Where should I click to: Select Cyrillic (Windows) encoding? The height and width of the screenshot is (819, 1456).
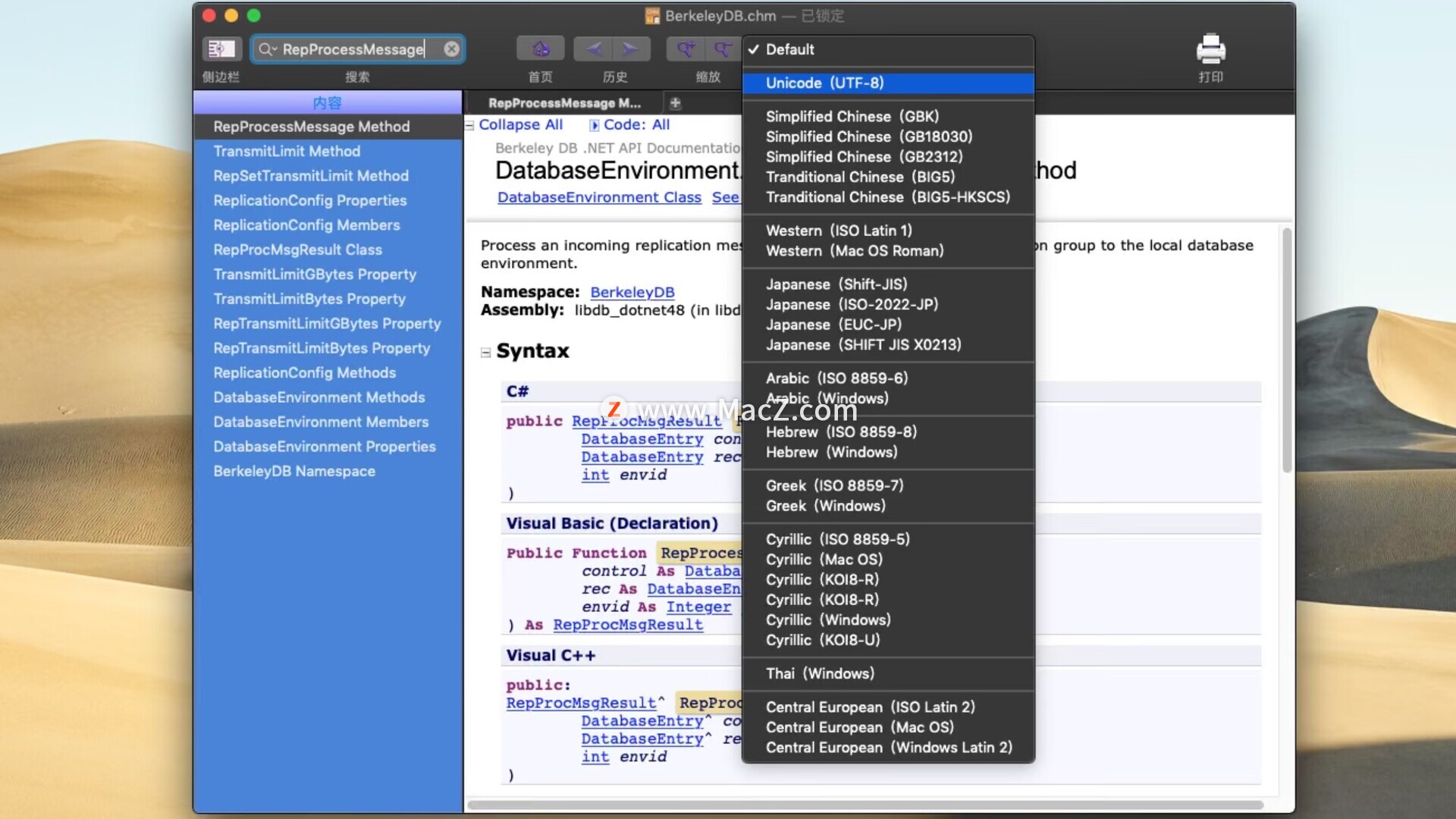pyautogui.click(x=888, y=620)
